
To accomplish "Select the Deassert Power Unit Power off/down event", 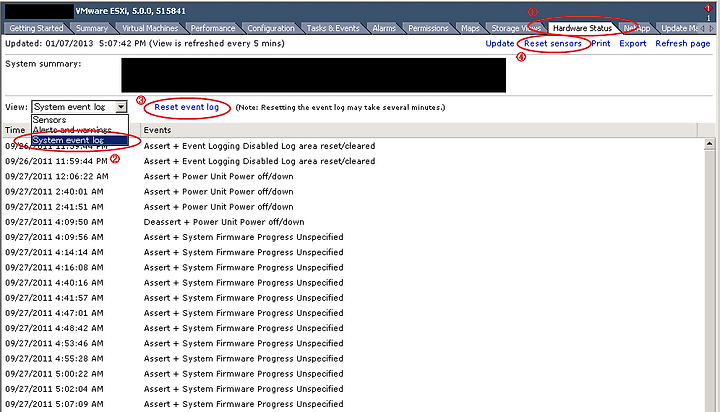I will 353,222.
